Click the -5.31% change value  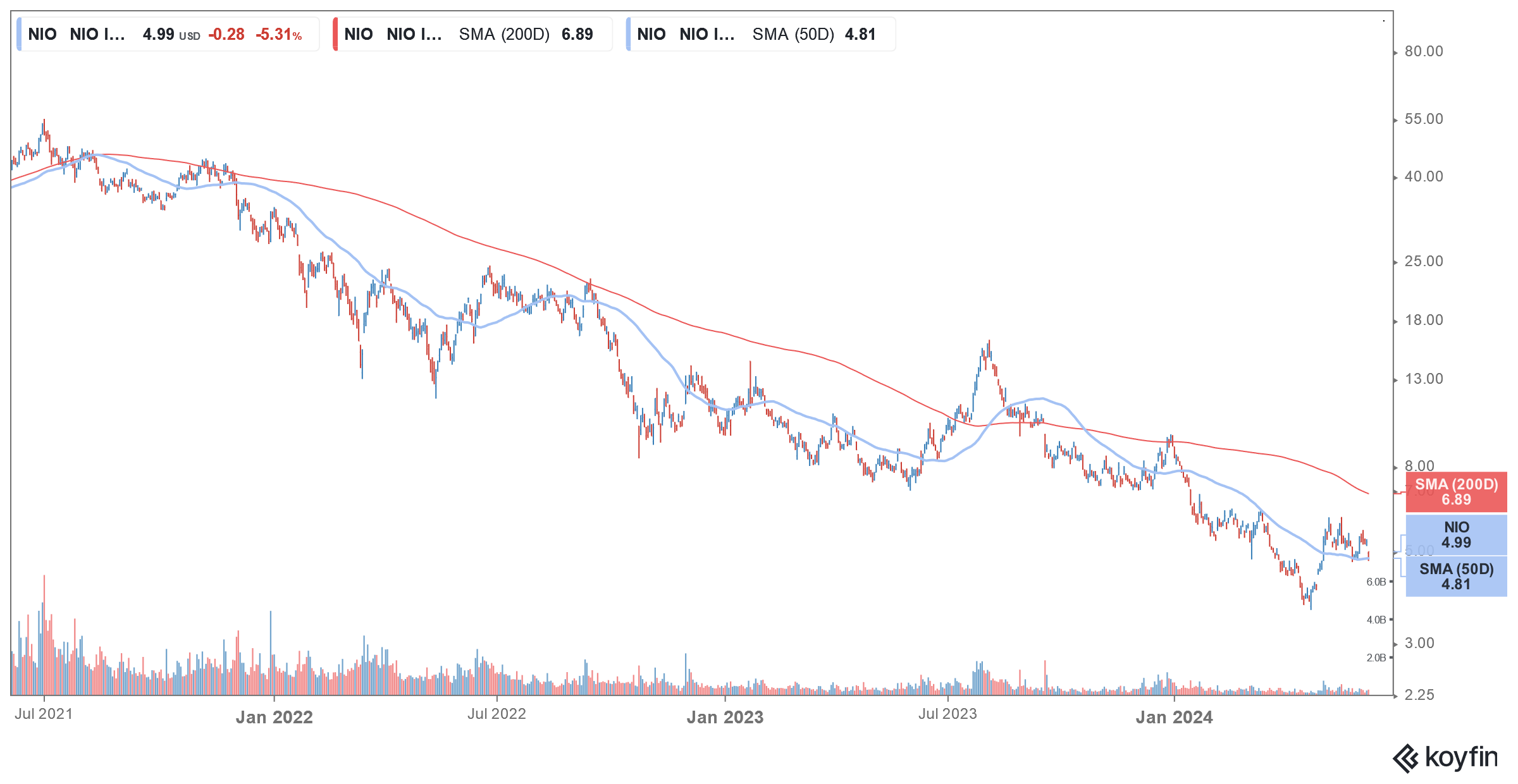[x=278, y=34]
